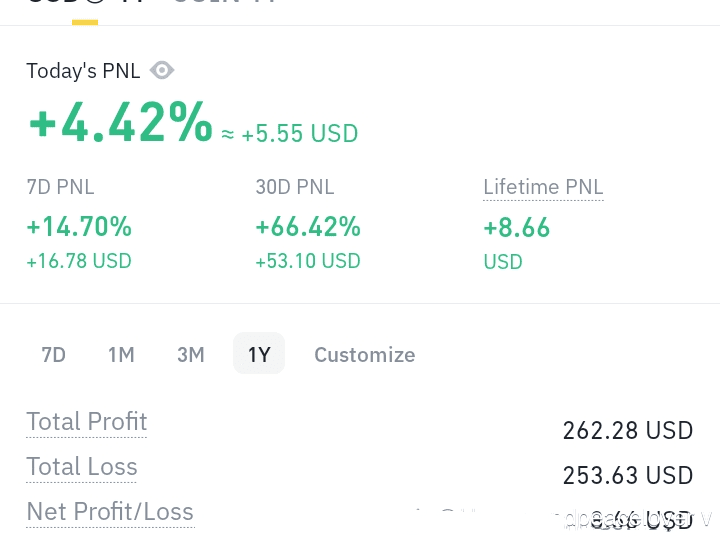Viewport: 720px width, 540px height.
Task: Click the 253.63 USD total loss value
Action: point(627,475)
